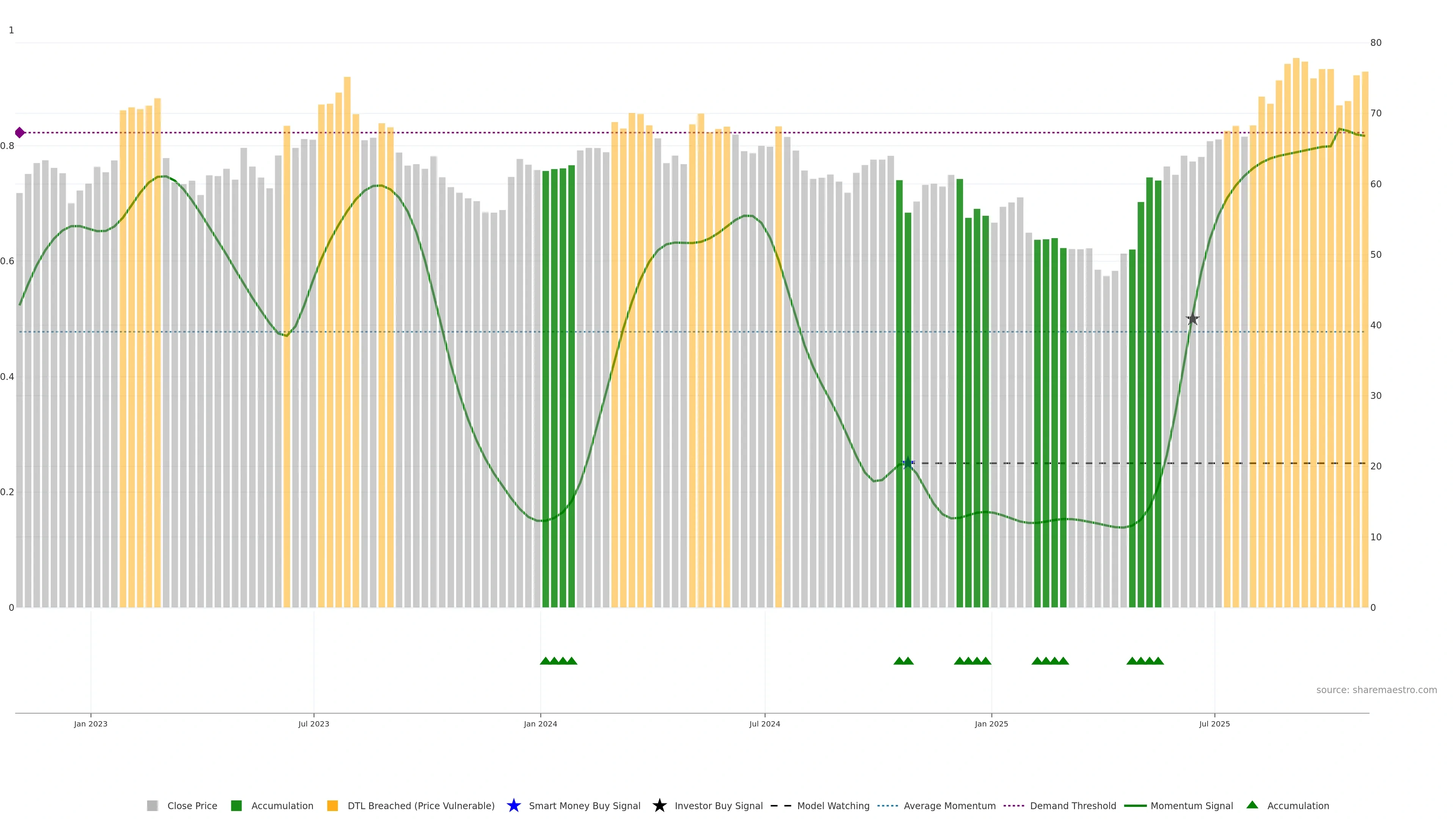Click the orange DTL Breached color swatch
The width and height of the screenshot is (1456, 819).
(x=333, y=805)
